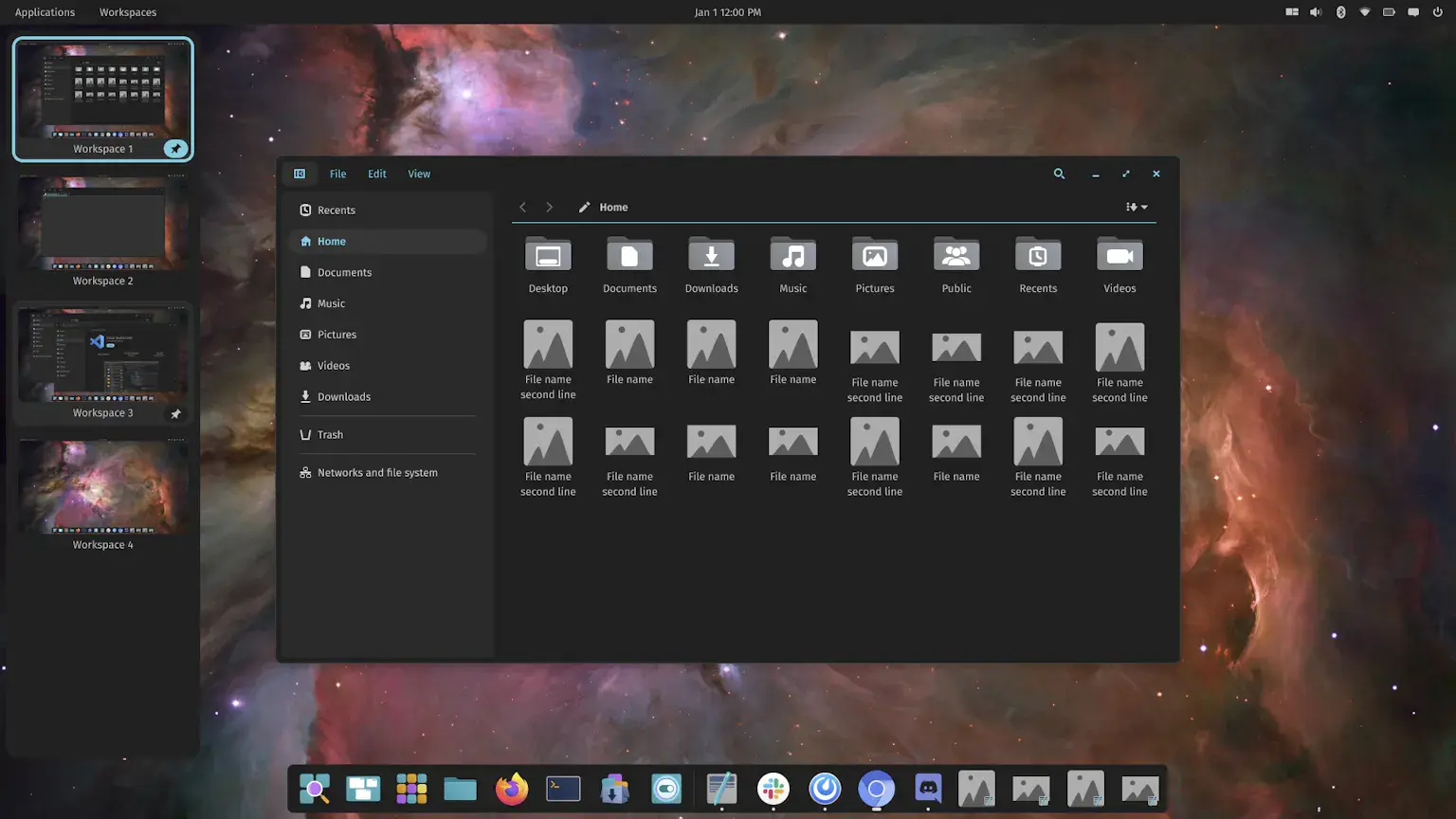1456x819 pixels.
Task: Launch Firefox from the dock
Action: [x=511, y=789]
